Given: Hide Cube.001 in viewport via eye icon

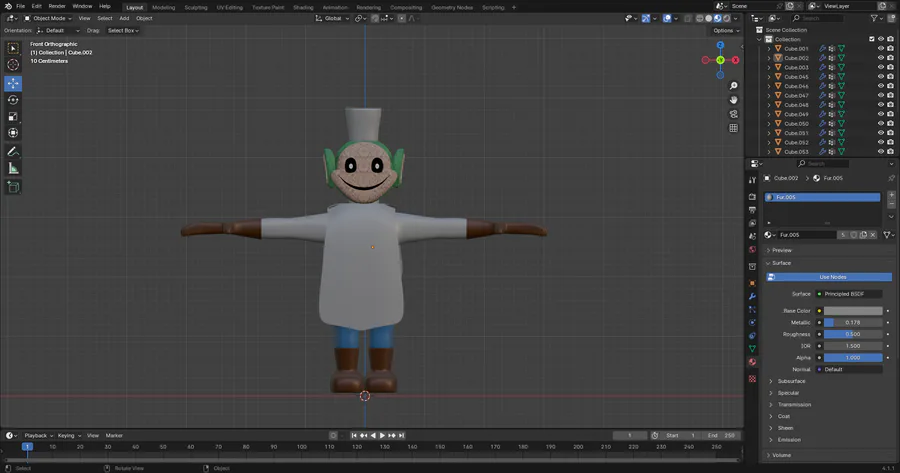Looking at the screenshot, I should pyautogui.click(x=880, y=49).
